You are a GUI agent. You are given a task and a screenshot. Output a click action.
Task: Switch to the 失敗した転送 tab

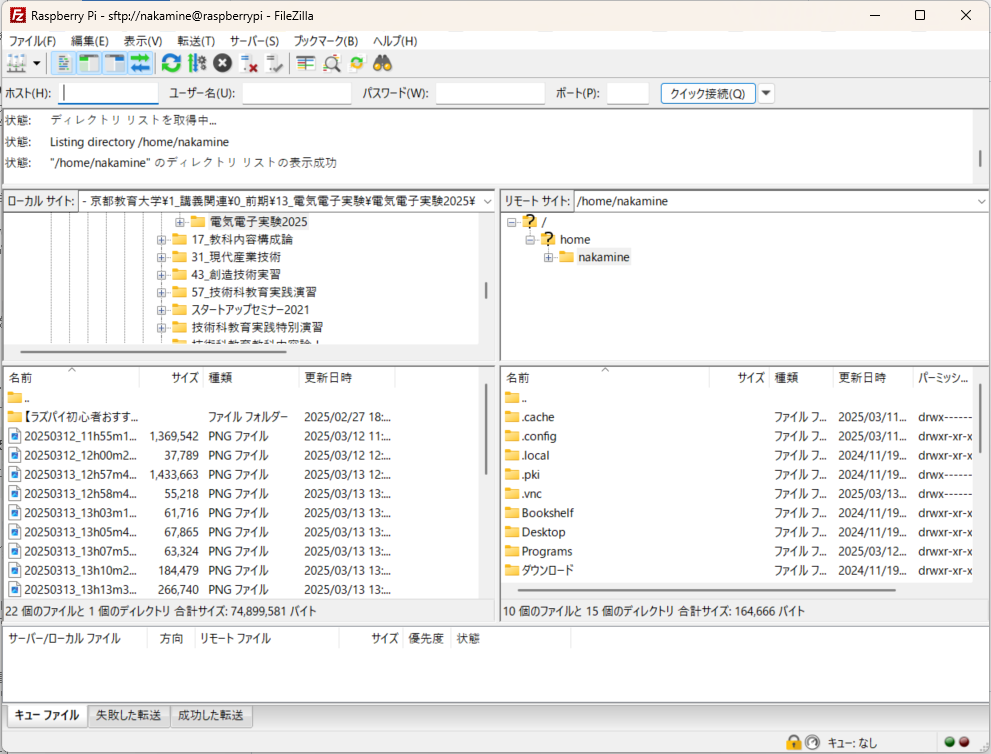tap(128, 716)
